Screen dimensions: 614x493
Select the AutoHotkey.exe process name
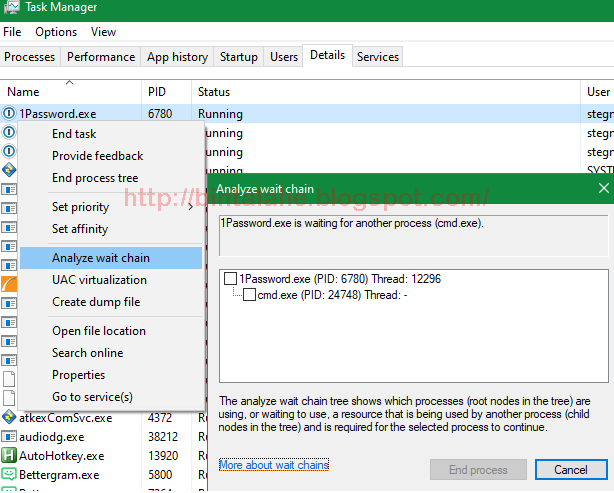(x=61, y=456)
